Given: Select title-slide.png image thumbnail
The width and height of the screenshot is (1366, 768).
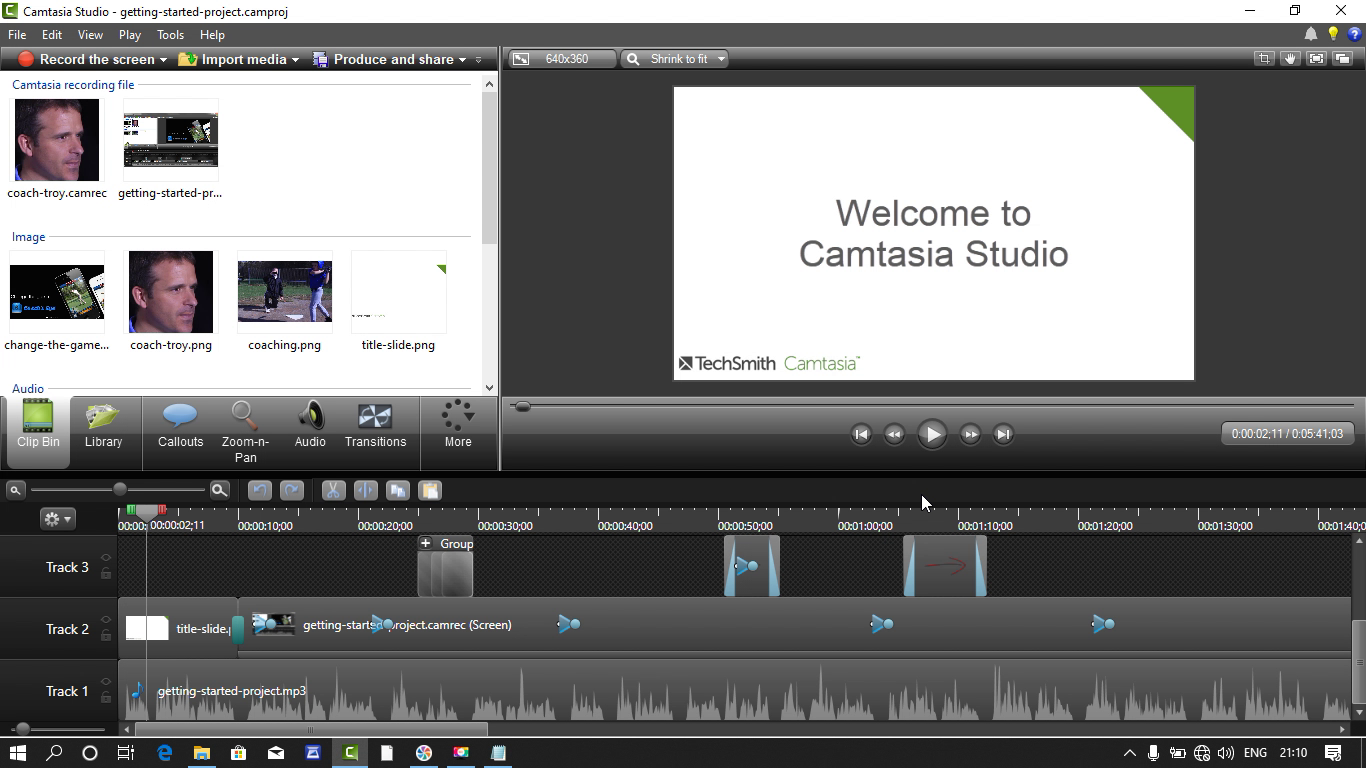Looking at the screenshot, I should pos(399,292).
